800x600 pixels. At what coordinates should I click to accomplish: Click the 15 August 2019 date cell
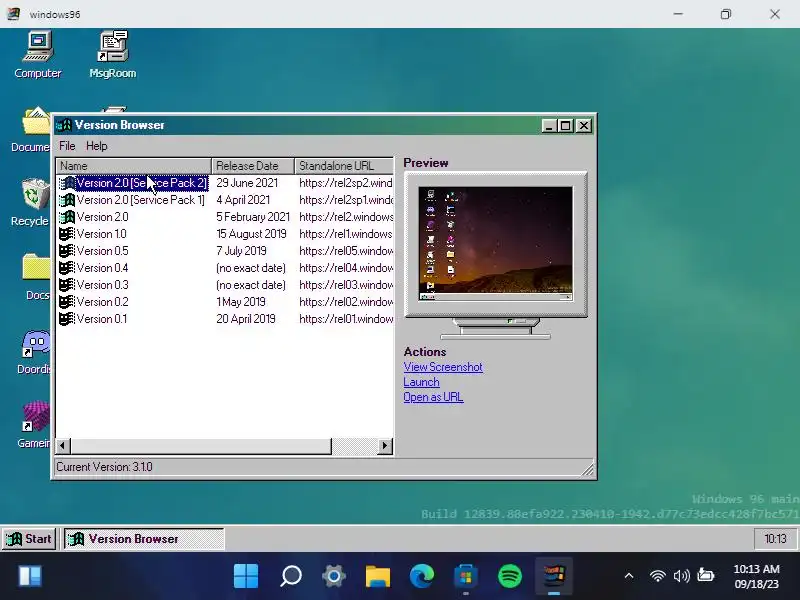pos(251,234)
